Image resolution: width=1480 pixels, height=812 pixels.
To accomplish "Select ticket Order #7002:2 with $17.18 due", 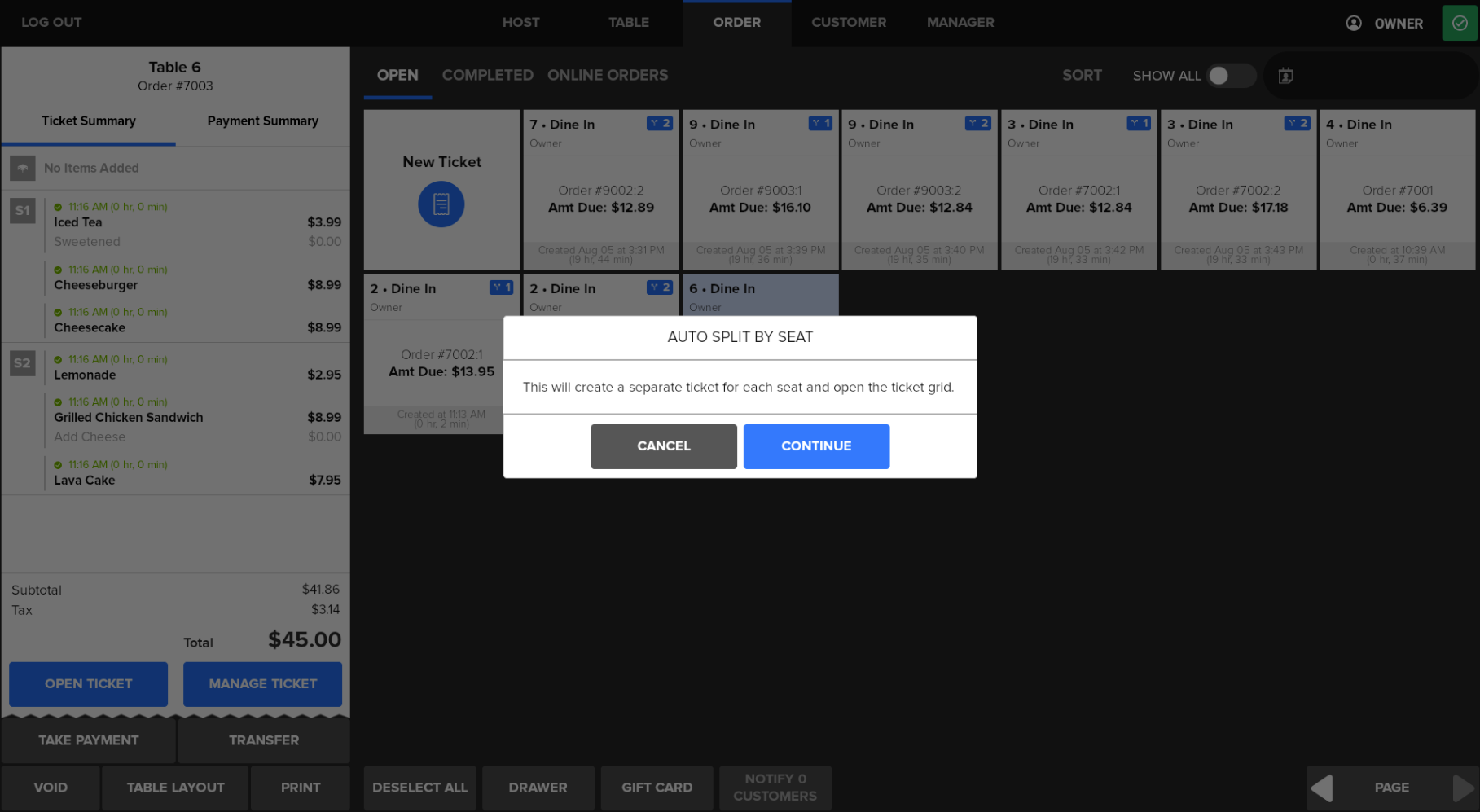I will [1239, 190].
